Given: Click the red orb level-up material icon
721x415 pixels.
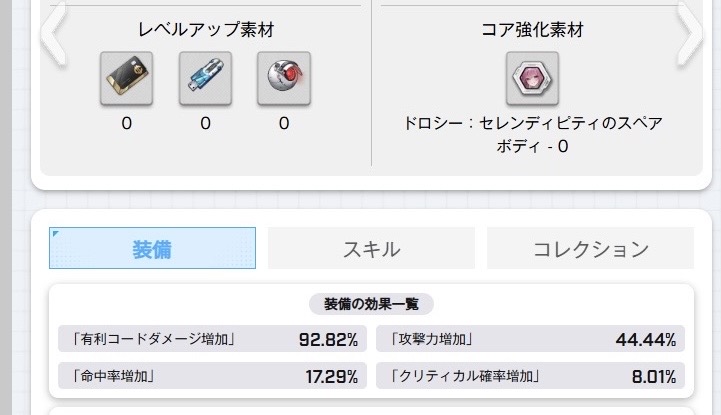Looking at the screenshot, I should coord(284,78).
